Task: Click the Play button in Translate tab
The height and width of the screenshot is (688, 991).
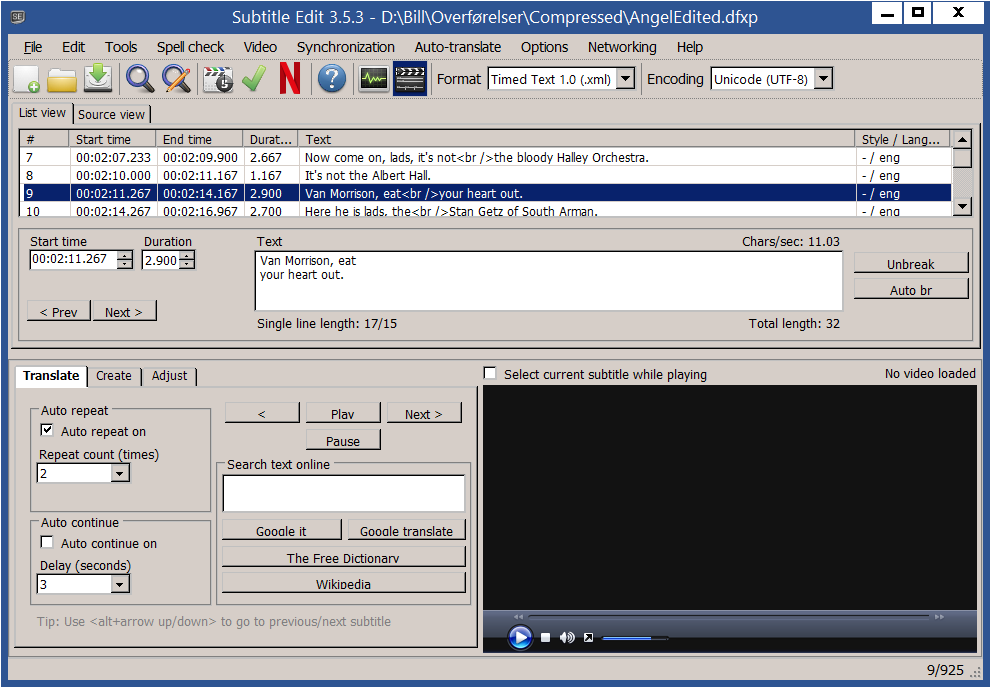Action: [343, 413]
